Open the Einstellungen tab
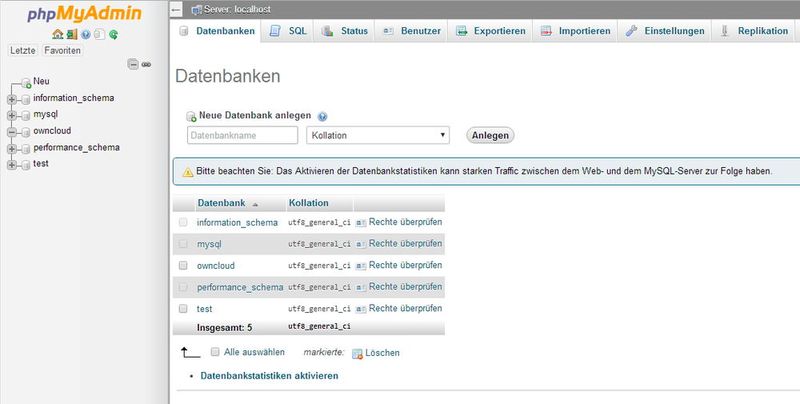The width and height of the screenshot is (800, 404). pos(665,31)
